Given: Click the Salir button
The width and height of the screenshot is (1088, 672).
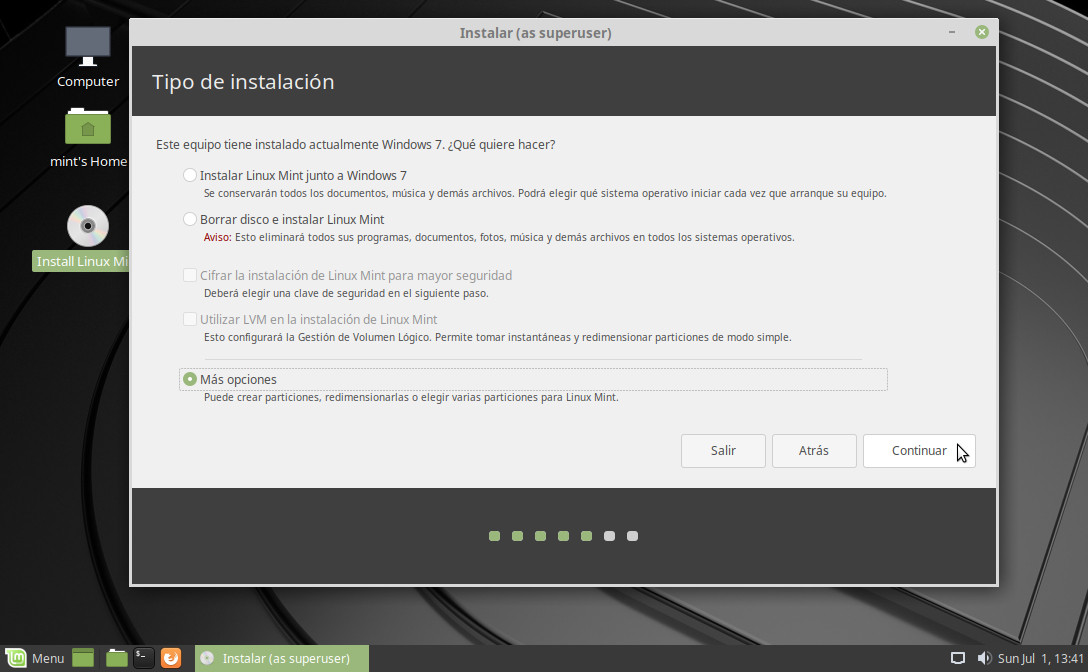Looking at the screenshot, I should 723,451.
